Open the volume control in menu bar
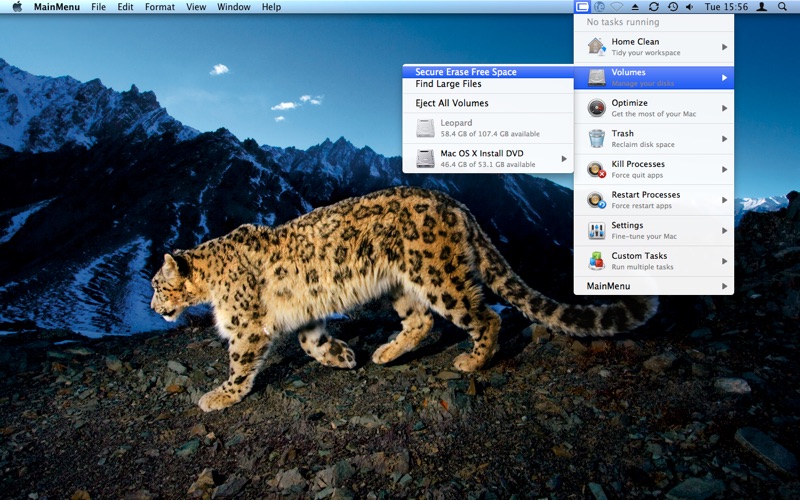800x500 pixels. (690, 7)
